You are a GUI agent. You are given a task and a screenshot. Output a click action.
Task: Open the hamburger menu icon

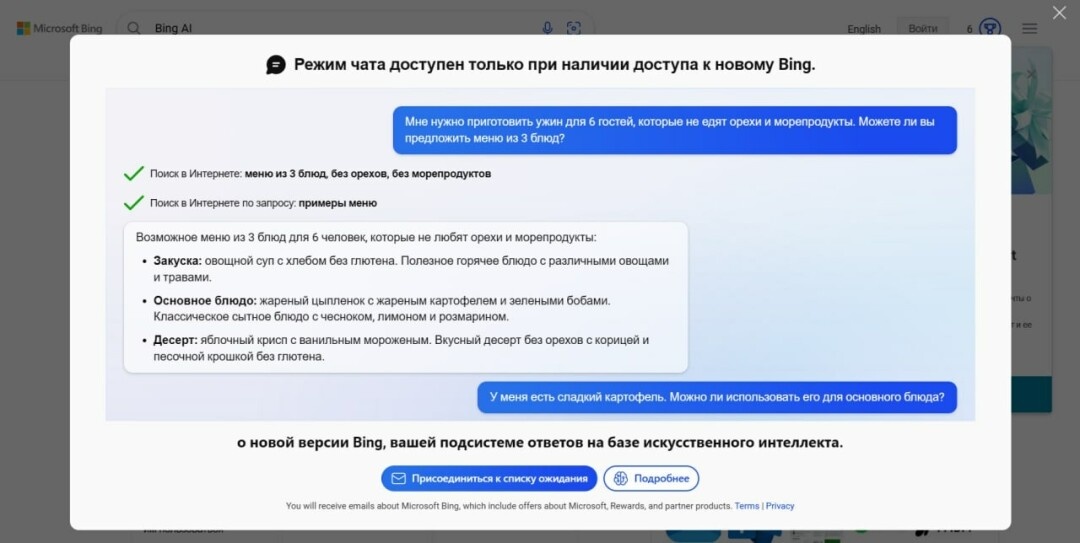[1030, 28]
